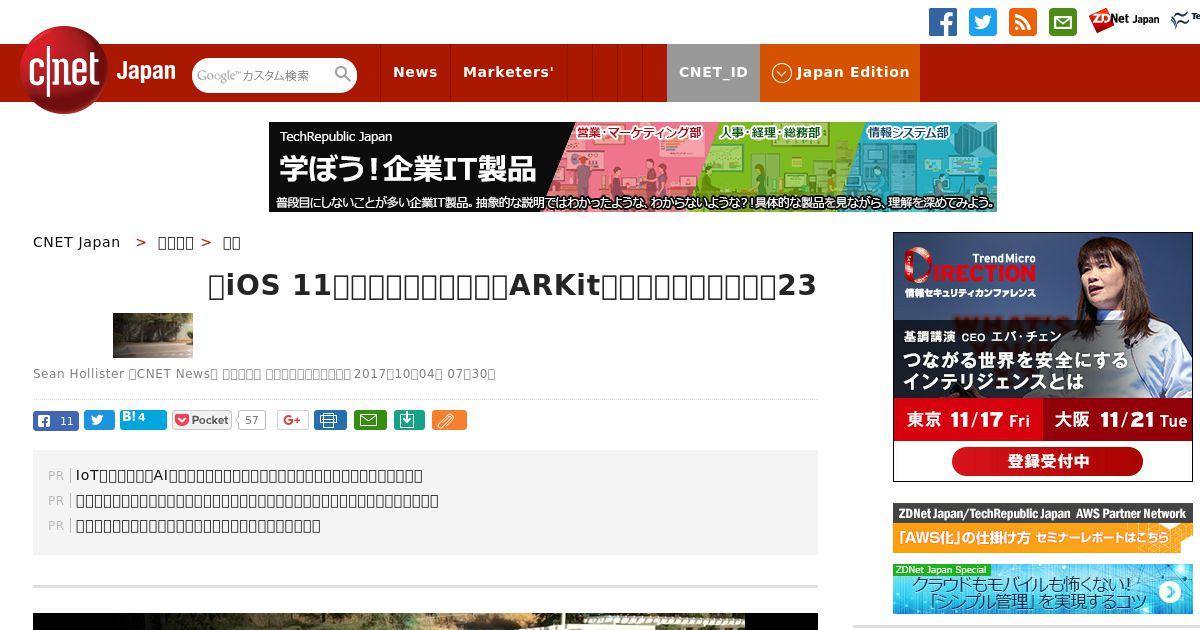The width and height of the screenshot is (1200, 630).
Task: Open the AWS Partner Network seminar banner
Action: pyautogui.click(x=1043, y=528)
